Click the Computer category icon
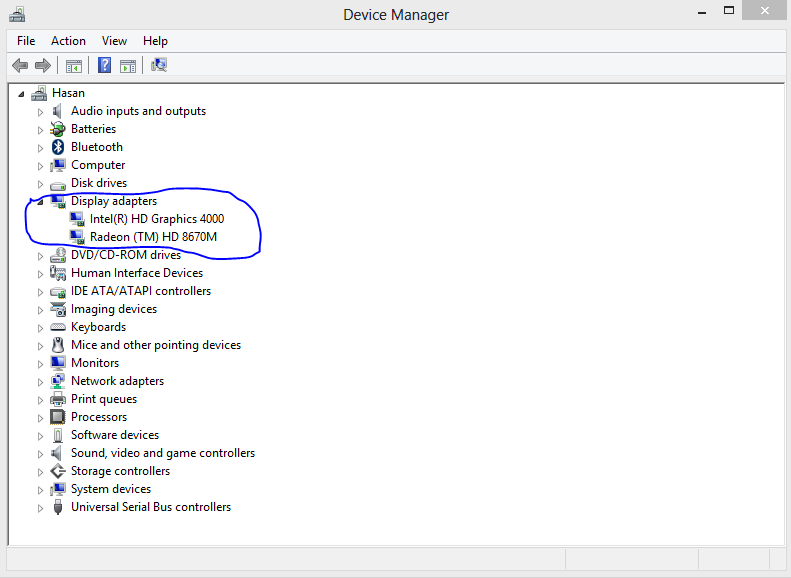Screen dimensions: 791x578 (x=58, y=165)
